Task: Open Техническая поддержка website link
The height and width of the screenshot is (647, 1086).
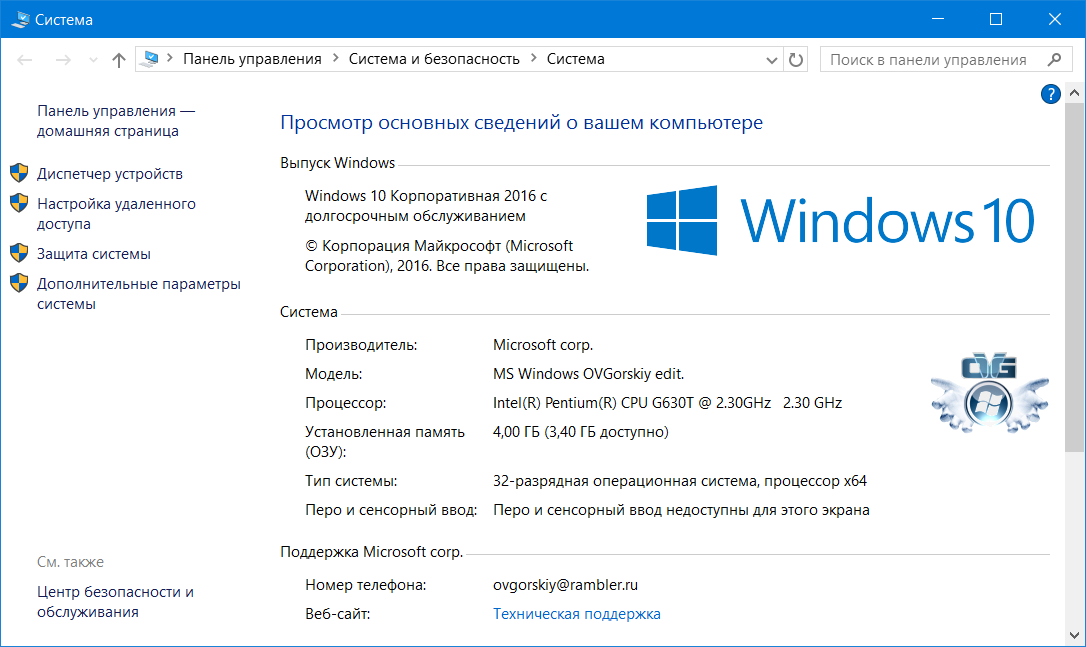Action: click(x=576, y=614)
